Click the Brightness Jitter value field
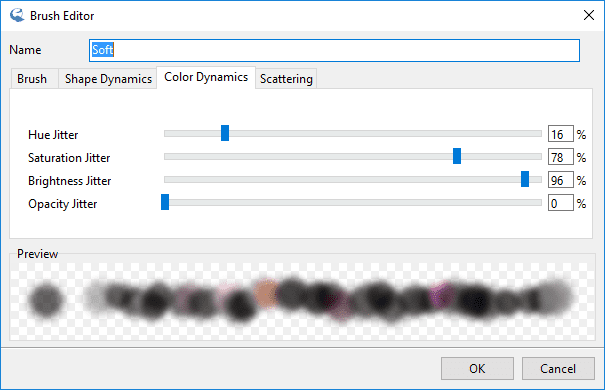 (x=561, y=180)
